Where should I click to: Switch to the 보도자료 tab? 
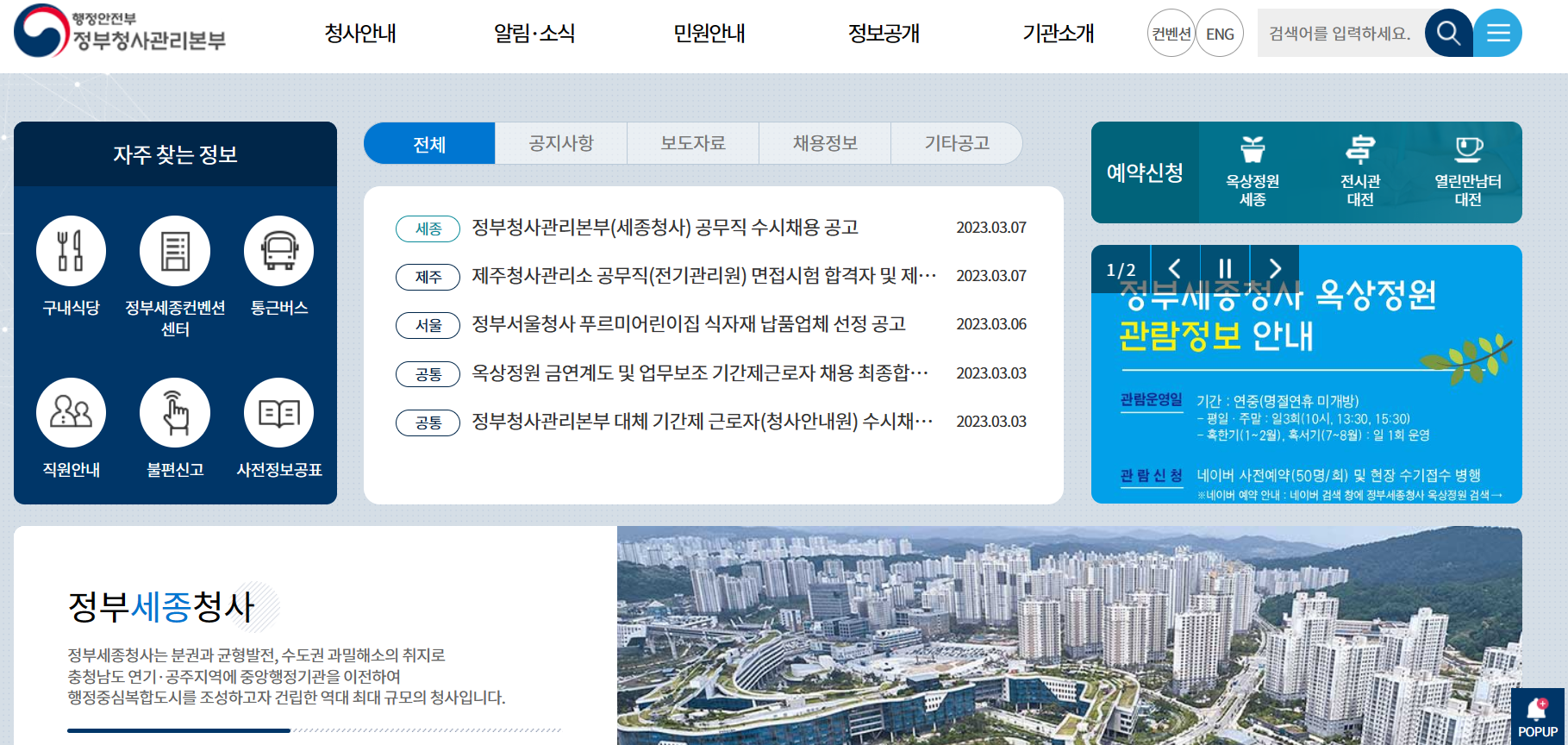[x=693, y=143]
